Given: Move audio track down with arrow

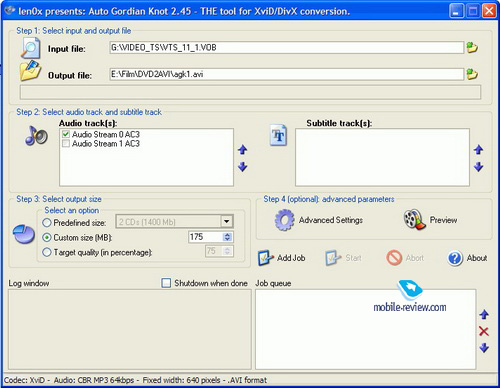Looking at the screenshot, I should point(243,166).
